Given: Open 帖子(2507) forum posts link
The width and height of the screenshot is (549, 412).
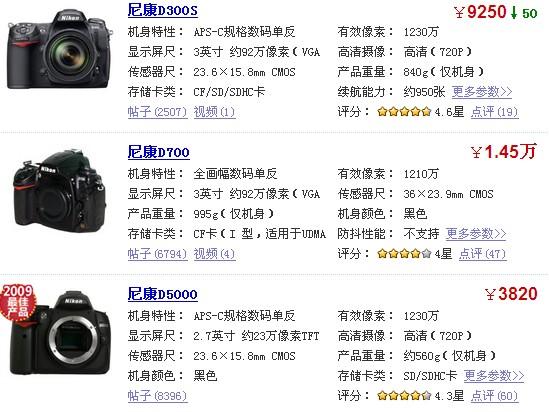Looking at the screenshot, I should [158, 112].
